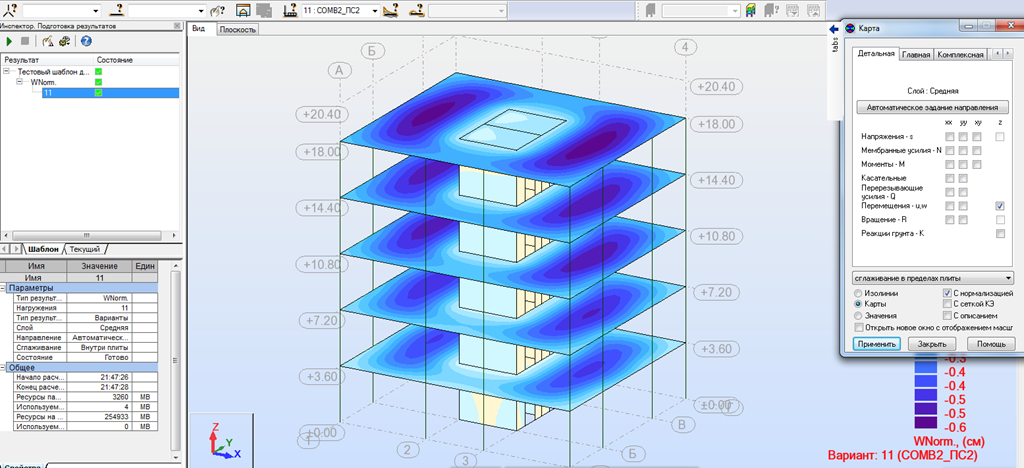Viewport: 1024px width, 468px height.
Task: Click the load diagram icon before COMB2_ПС2 dropdown
Action: [x=290, y=10]
